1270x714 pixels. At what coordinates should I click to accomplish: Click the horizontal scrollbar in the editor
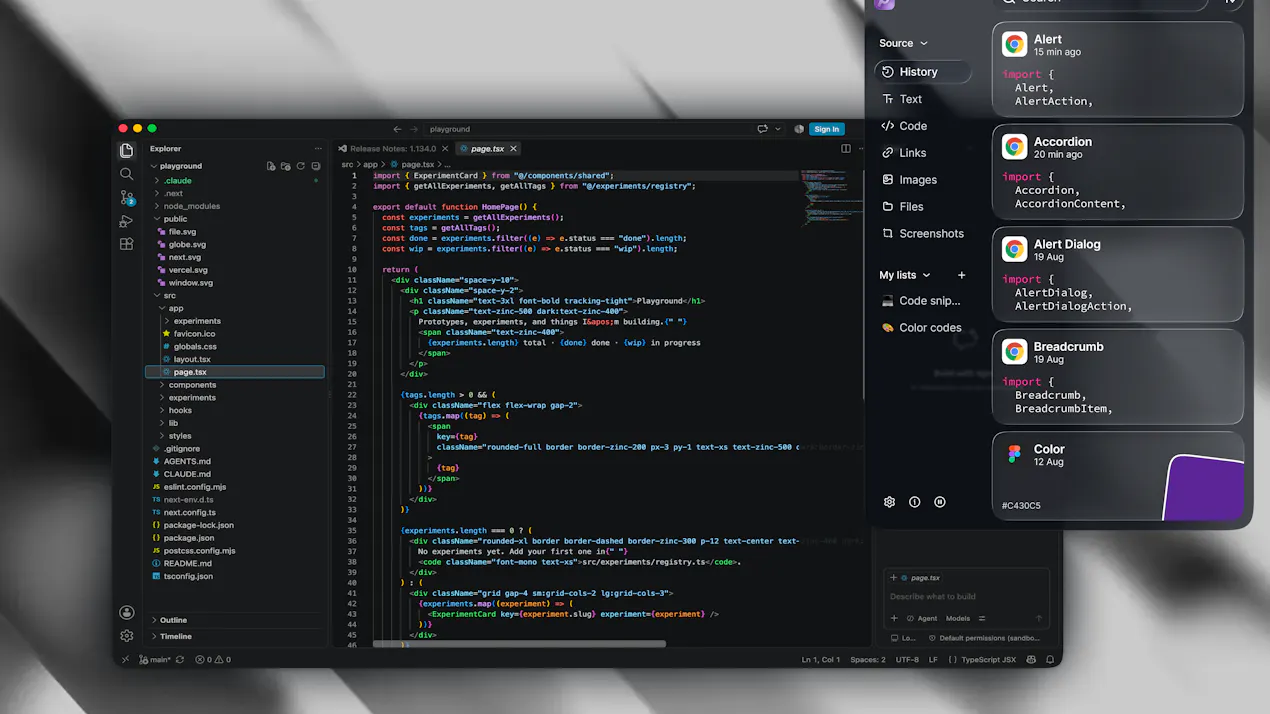click(x=519, y=644)
